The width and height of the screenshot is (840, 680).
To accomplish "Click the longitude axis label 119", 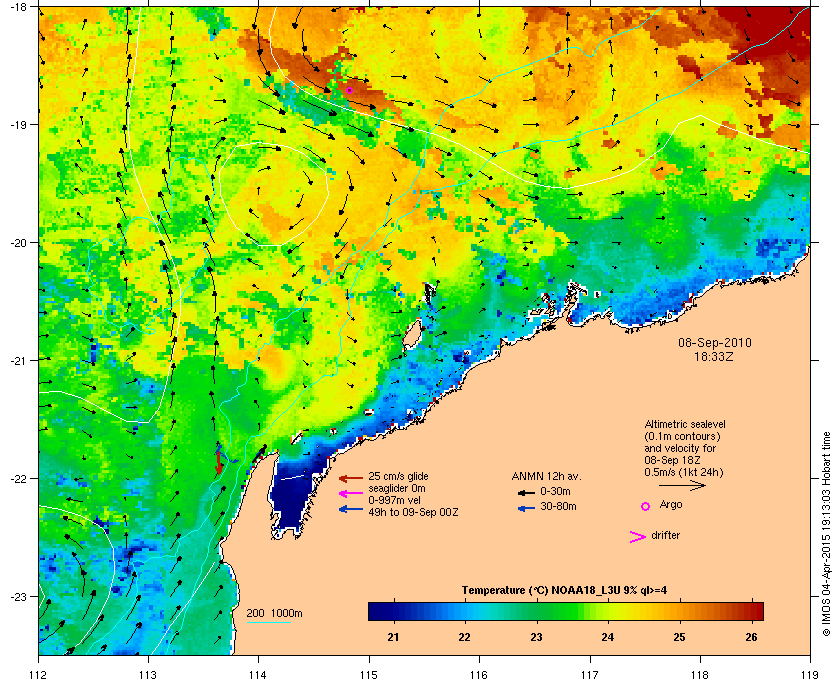I will pyautogui.click(x=811, y=674).
